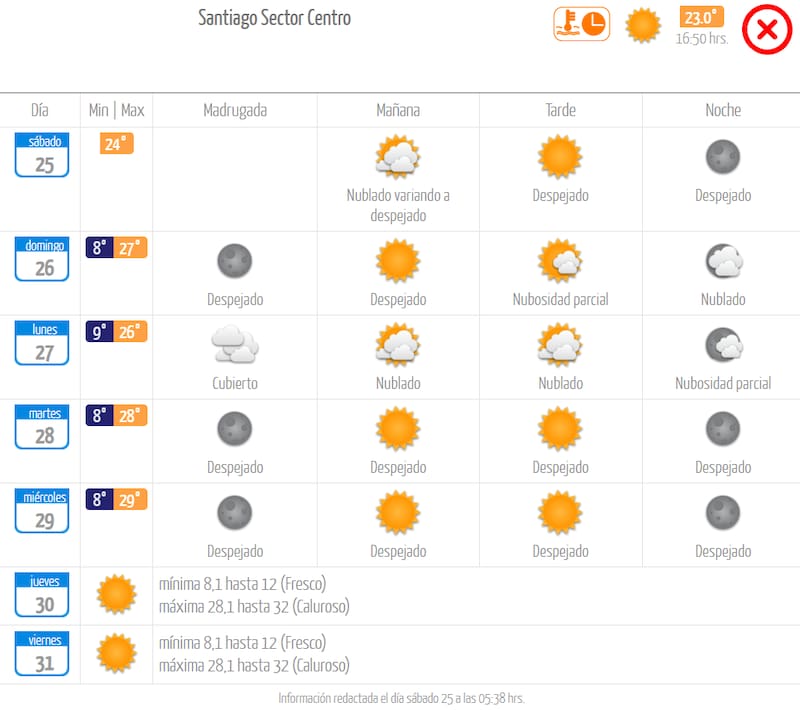Image resolution: width=800 pixels, height=711 pixels.
Task: Select the lunes 27 calendar icon
Action: pyautogui.click(x=42, y=343)
